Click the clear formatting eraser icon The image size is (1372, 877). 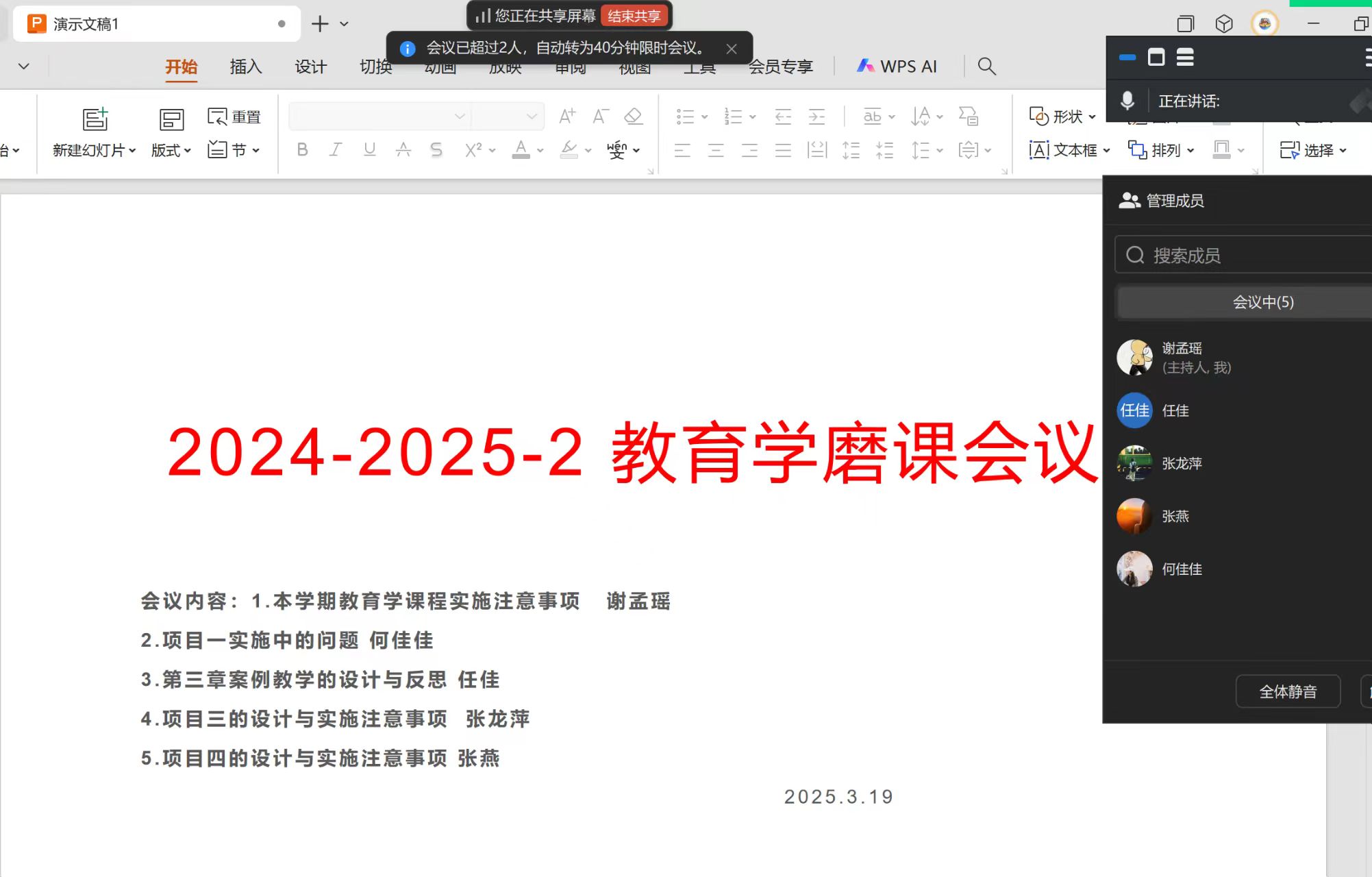coord(634,116)
